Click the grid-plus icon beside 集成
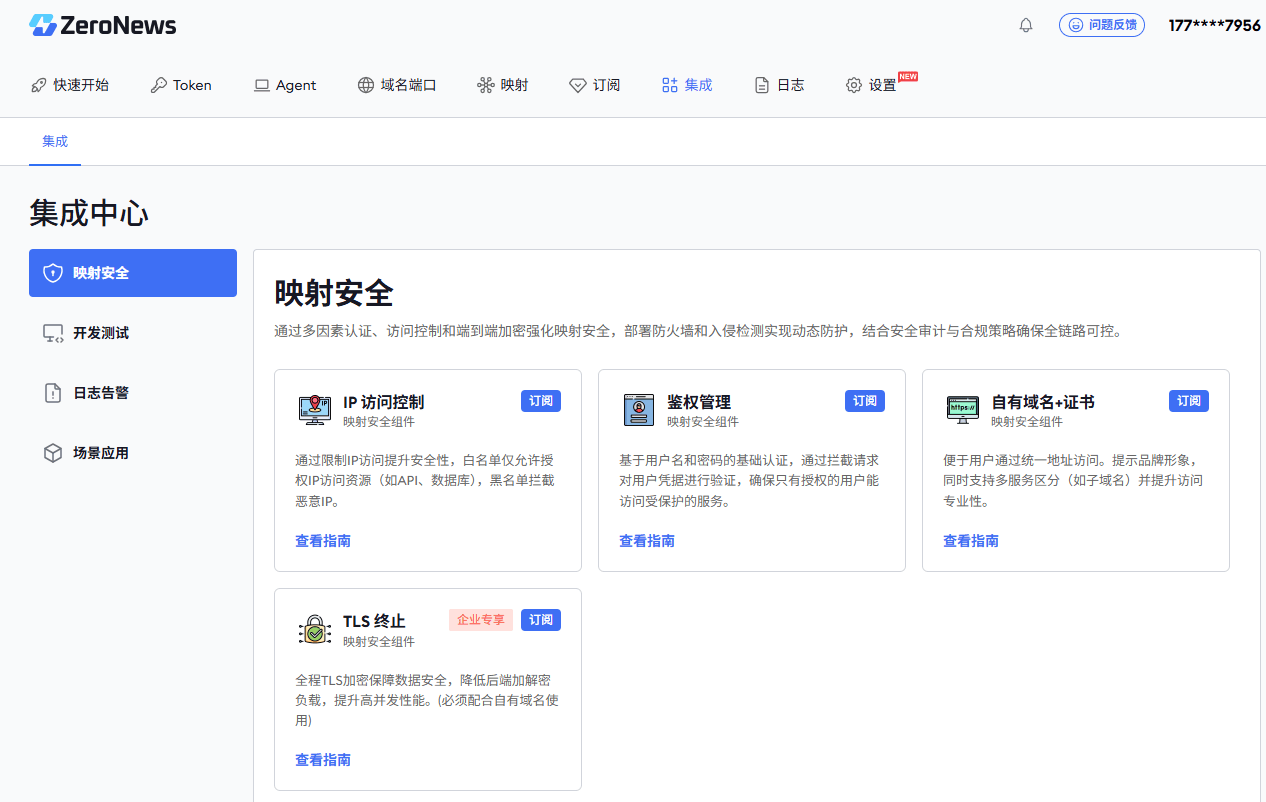Viewport: 1266px width, 802px height. (x=670, y=85)
